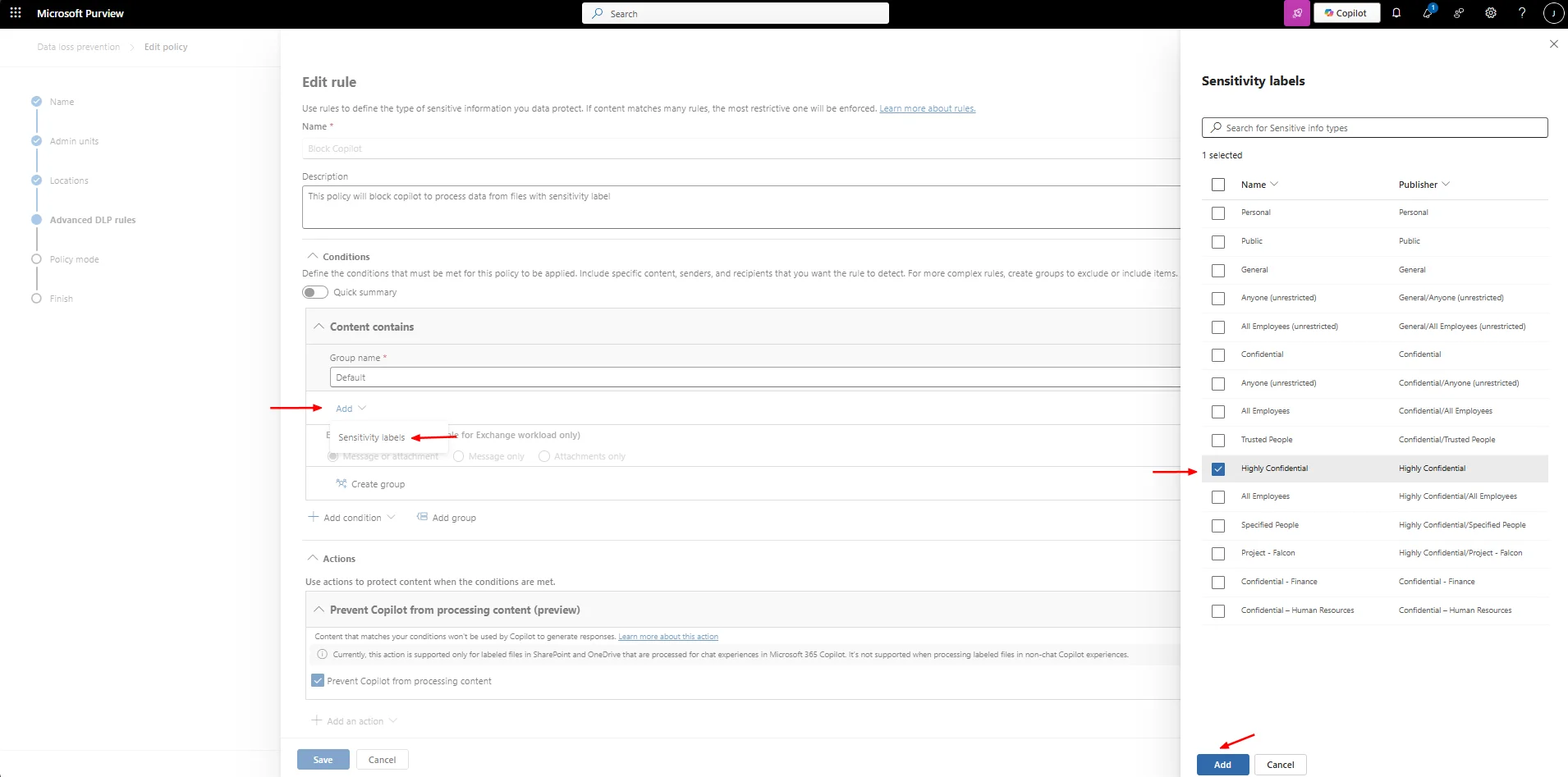Screen dimensions: 1568x777
Task: Click the rule Name field
Action: (x=741, y=149)
